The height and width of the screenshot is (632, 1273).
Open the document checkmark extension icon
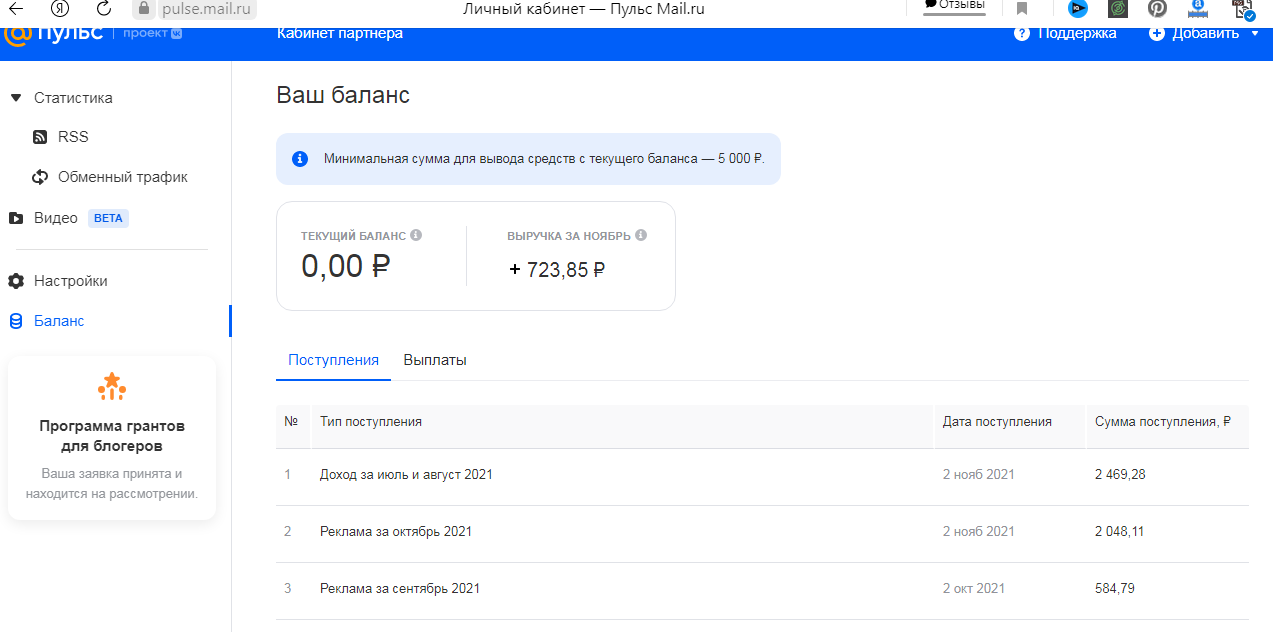[x=1243, y=9]
